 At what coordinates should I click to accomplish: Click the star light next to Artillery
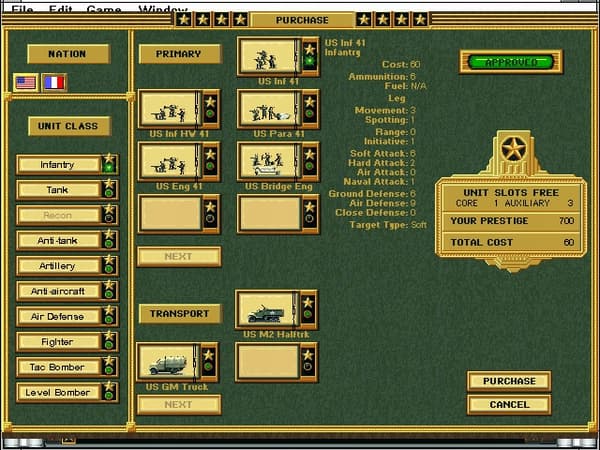point(109,265)
